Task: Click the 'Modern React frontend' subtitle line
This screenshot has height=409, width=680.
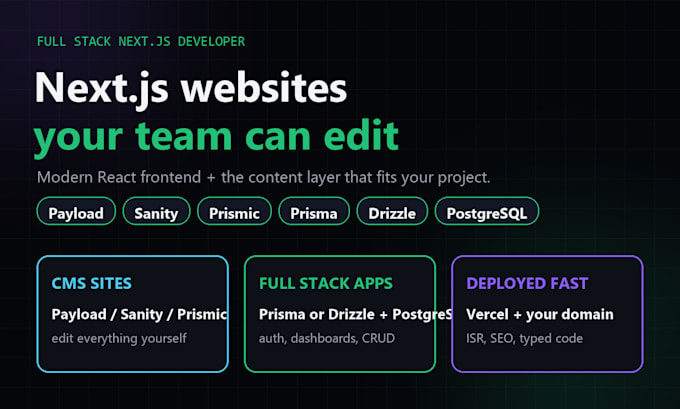Action: (x=264, y=177)
